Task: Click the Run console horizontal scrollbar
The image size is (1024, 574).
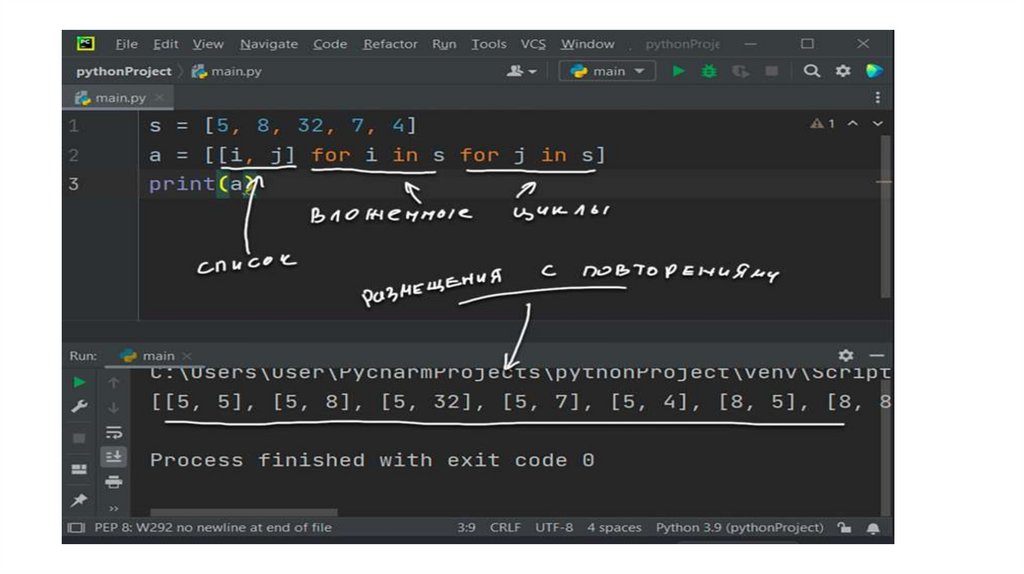Action: click(244, 513)
